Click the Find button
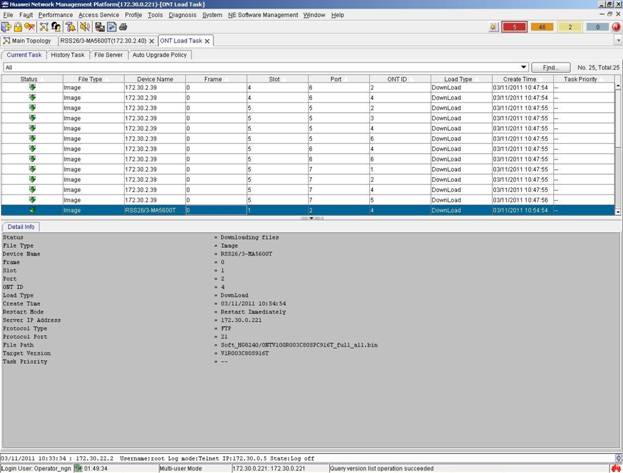The height and width of the screenshot is (473, 623). (550, 68)
